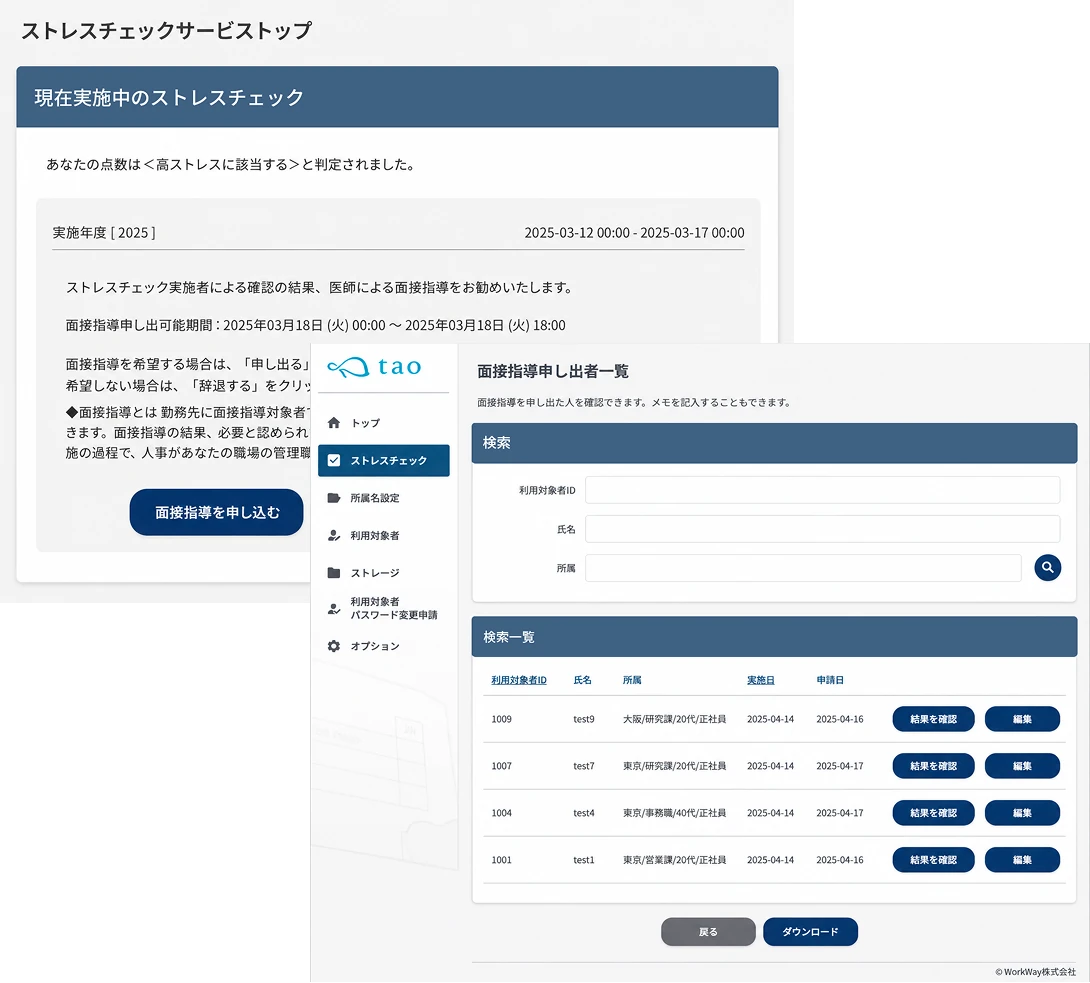1090x983 pixels.
Task: Open ストレージ in the sidebar
Action: [384, 573]
